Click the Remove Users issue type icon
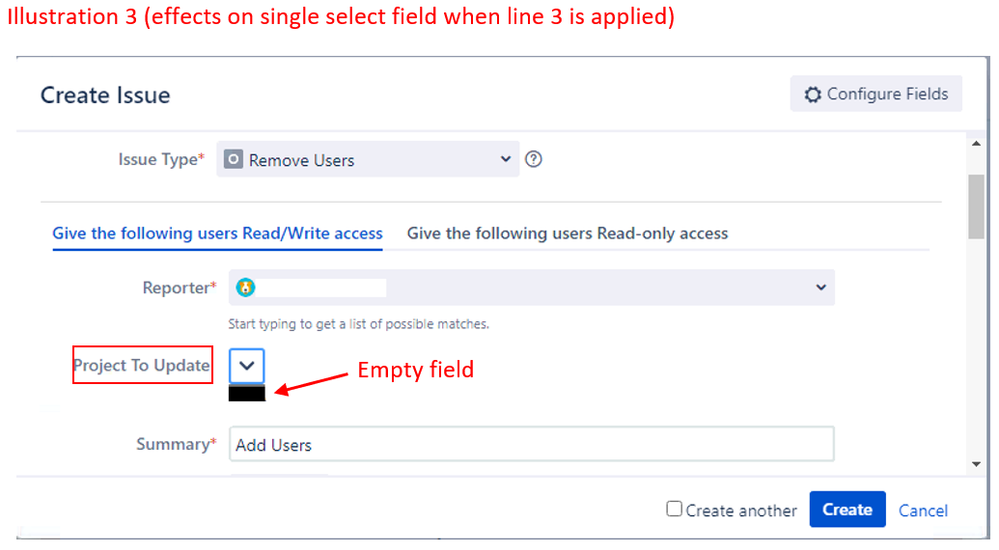The width and height of the screenshot is (999, 550). point(233,159)
